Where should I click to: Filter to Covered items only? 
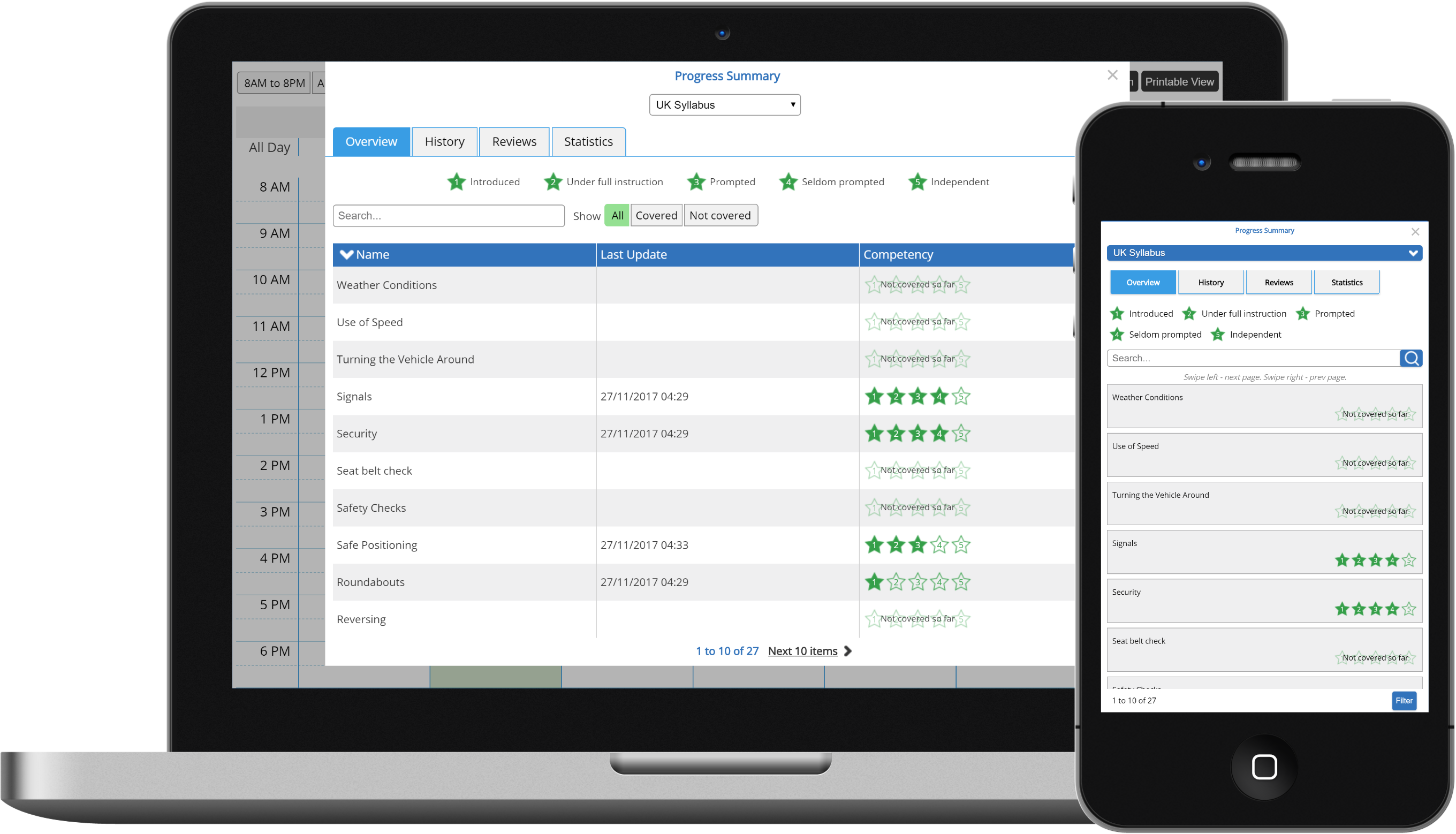click(656, 215)
